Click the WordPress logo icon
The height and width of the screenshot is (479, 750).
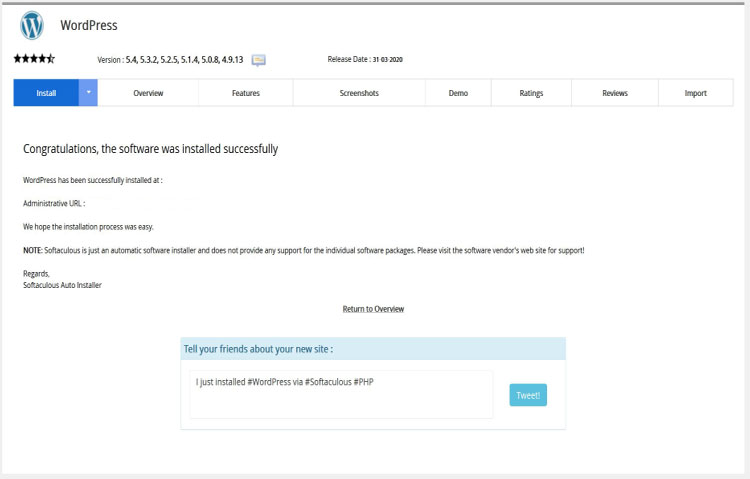(32, 25)
